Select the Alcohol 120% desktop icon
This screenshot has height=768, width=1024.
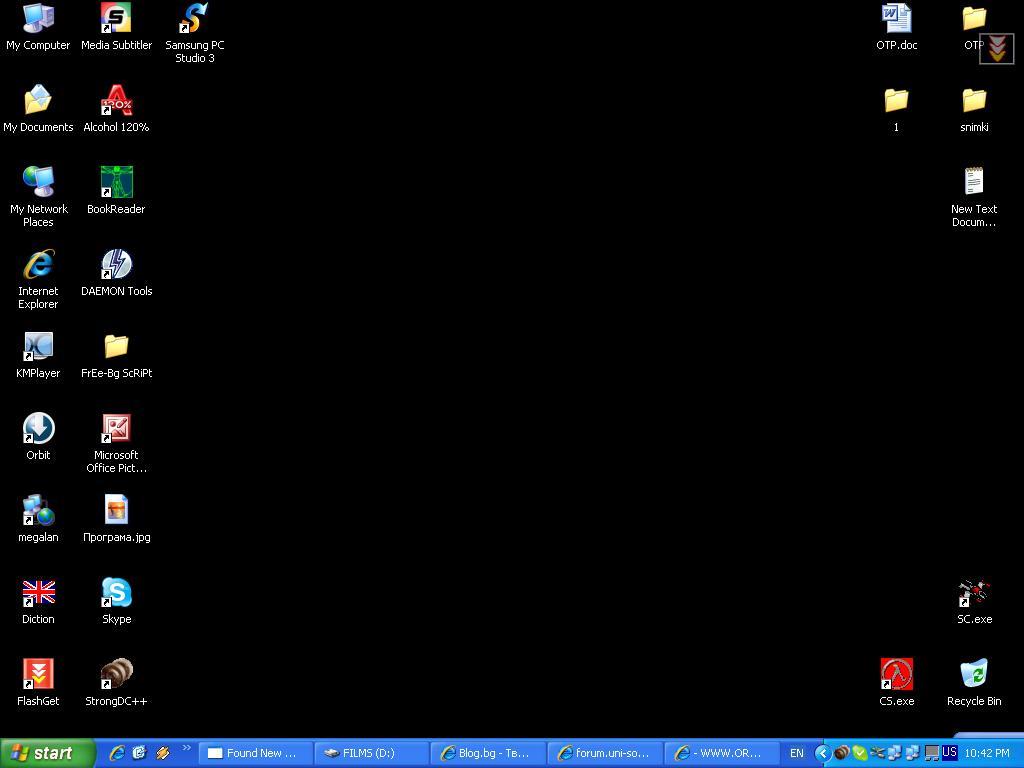[x=116, y=100]
